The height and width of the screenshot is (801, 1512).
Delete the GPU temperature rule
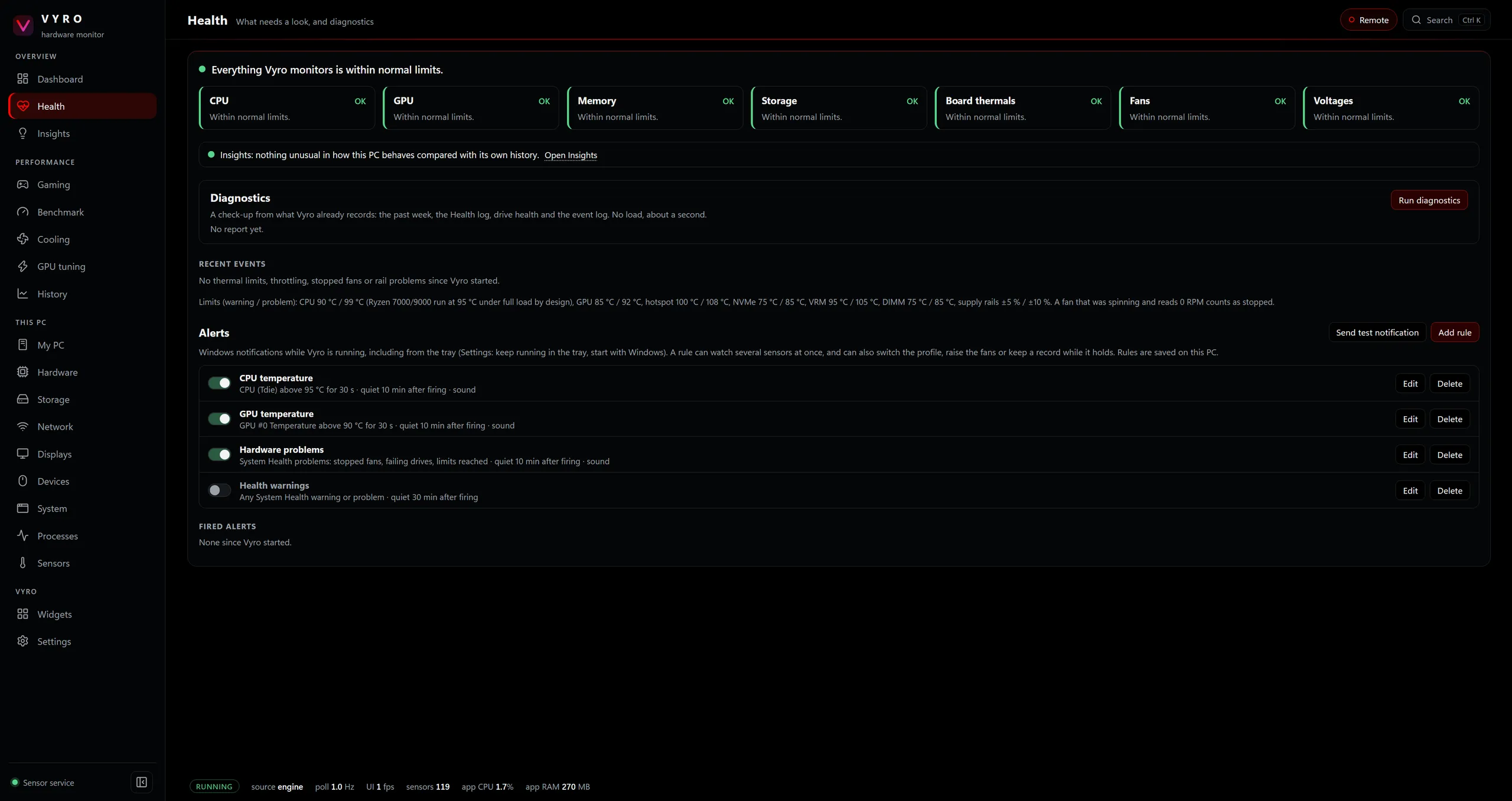[x=1450, y=419]
